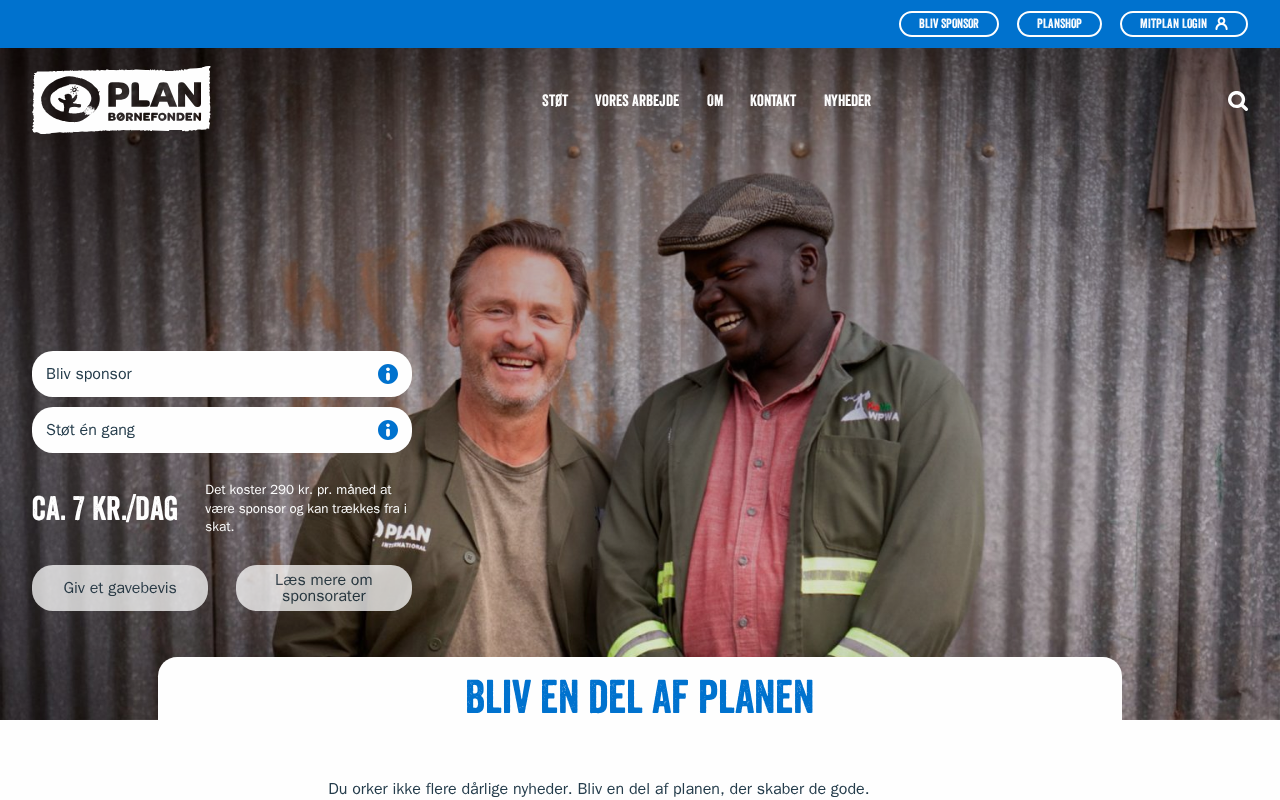Image resolution: width=1280 pixels, height=800 pixels.
Task: Open the Vores arbejde menu
Action: click(x=637, y=101)
